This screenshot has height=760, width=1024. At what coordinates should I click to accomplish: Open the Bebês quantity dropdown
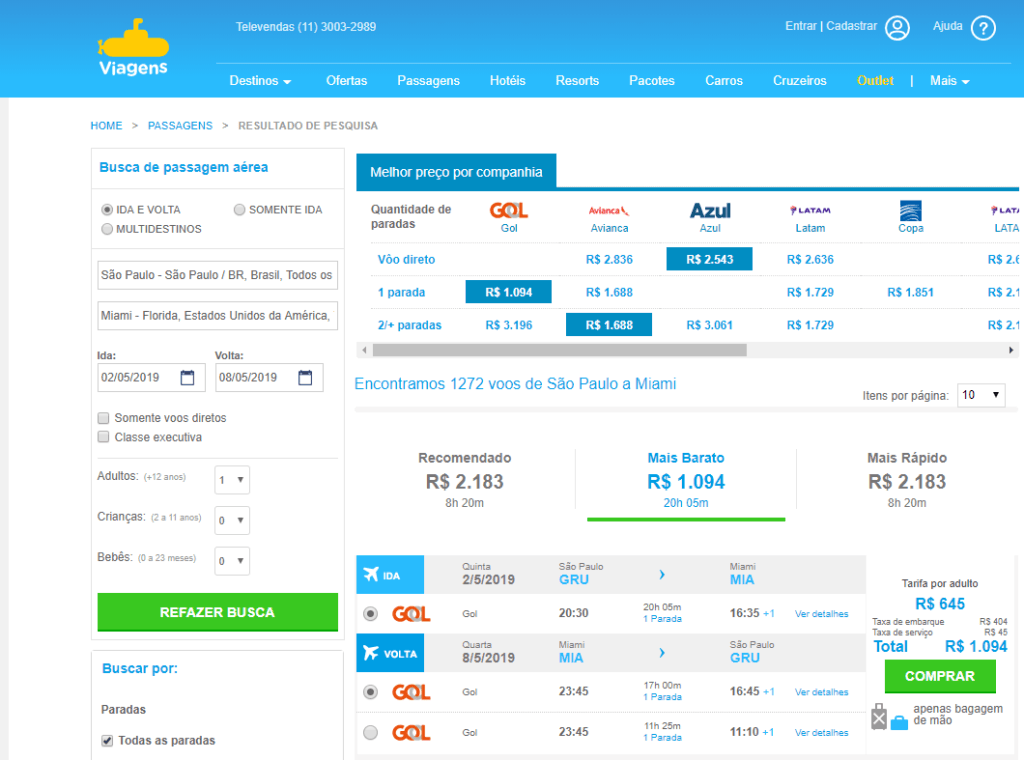(x=232, y=561)
